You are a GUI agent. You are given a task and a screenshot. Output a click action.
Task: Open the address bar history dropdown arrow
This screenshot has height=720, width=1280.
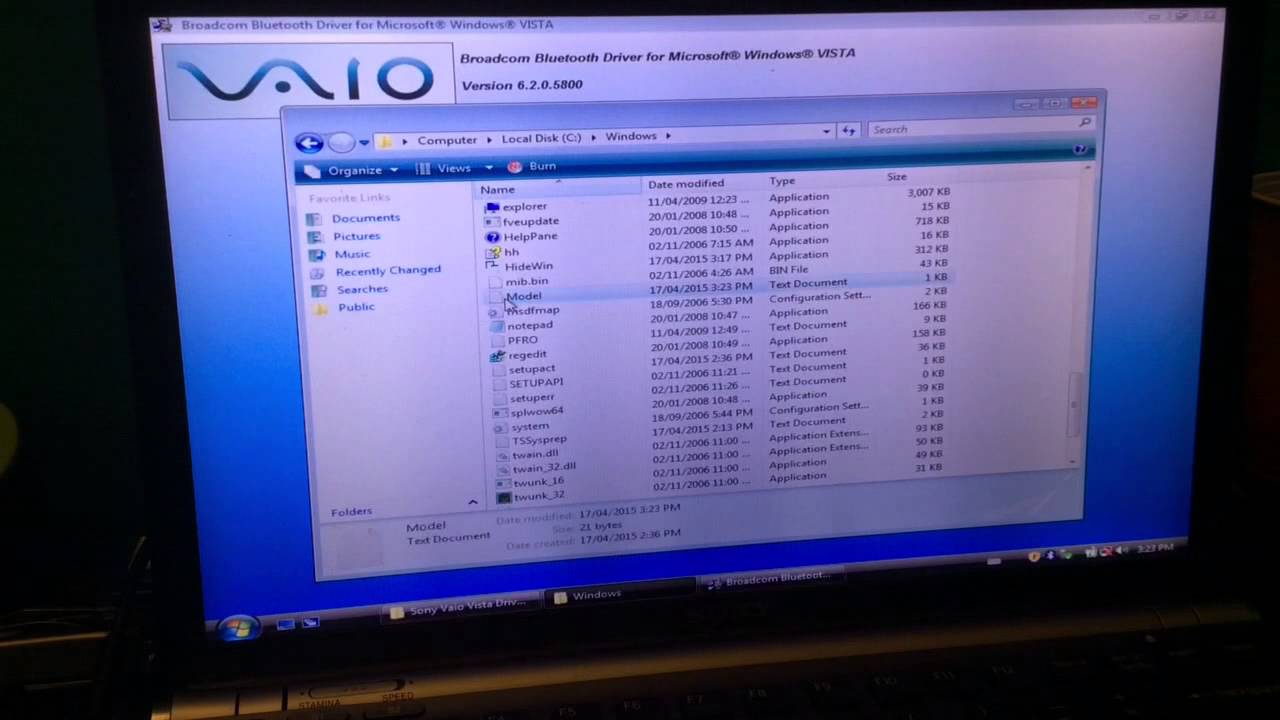[x=826, y=131]
